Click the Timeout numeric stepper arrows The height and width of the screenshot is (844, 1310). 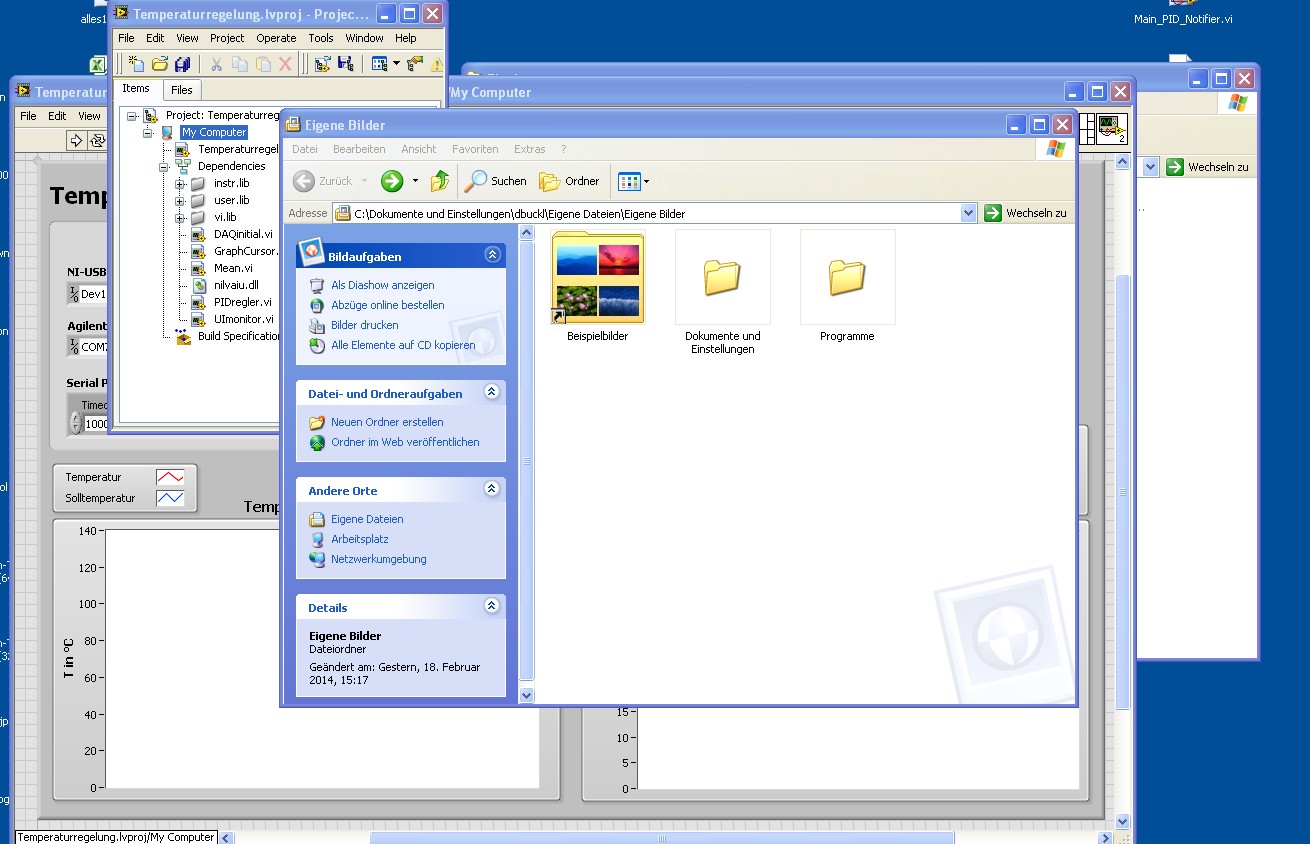pos(75,423)
